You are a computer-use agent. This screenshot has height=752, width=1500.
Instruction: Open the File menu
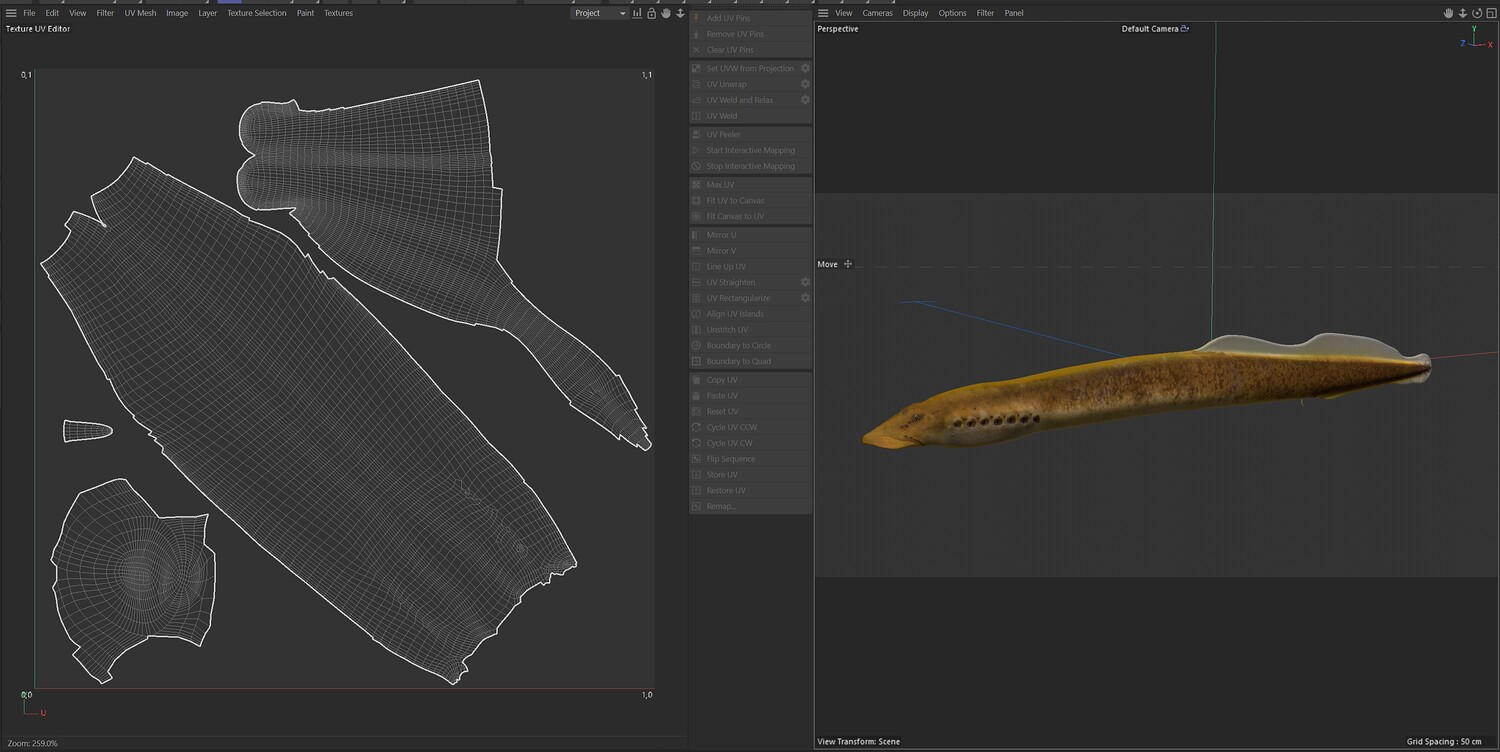pyautogui.click(x=29, y=13)
